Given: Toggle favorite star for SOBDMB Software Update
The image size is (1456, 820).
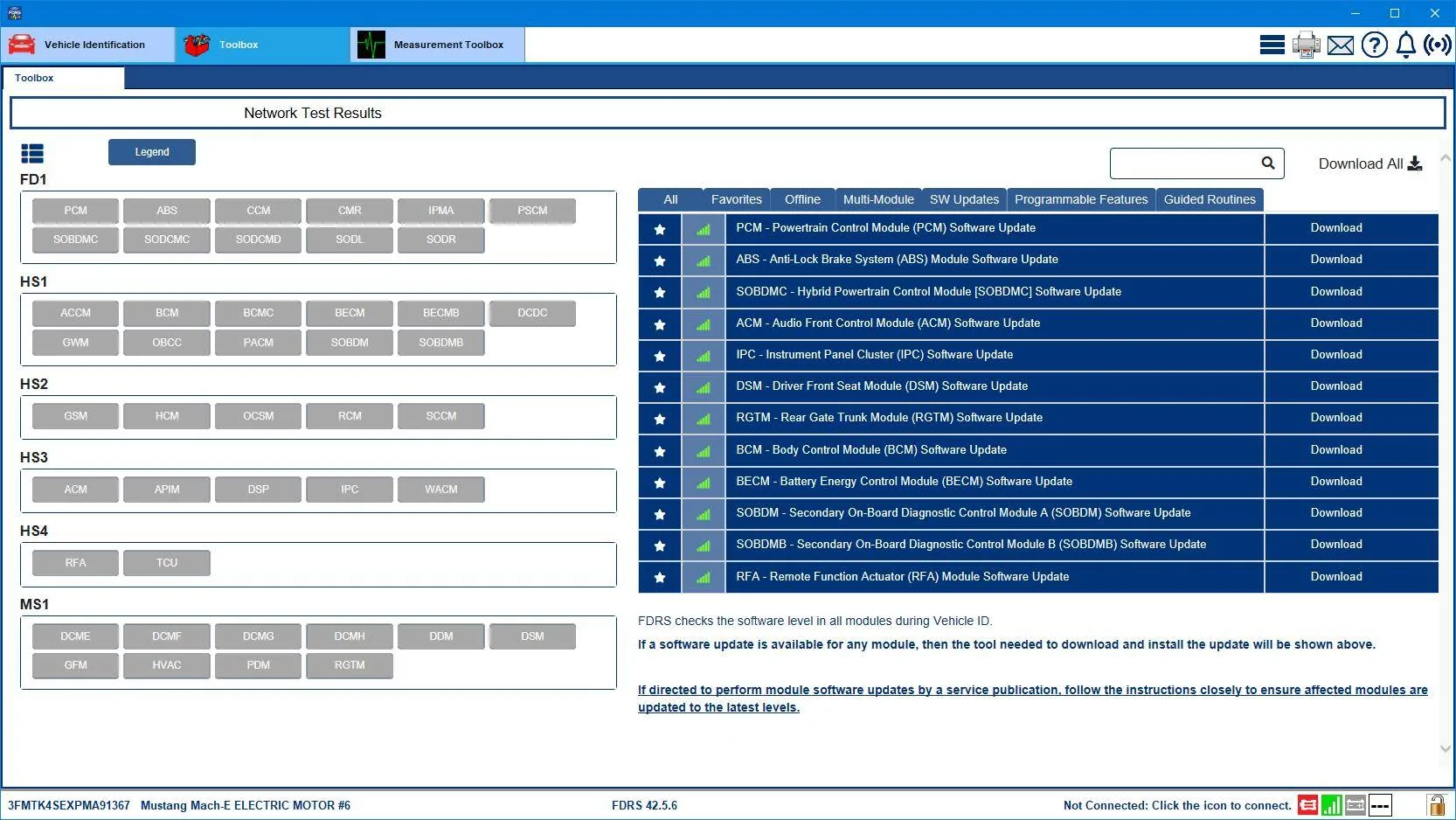Looking at the screenshot, I should coord(660,546).
